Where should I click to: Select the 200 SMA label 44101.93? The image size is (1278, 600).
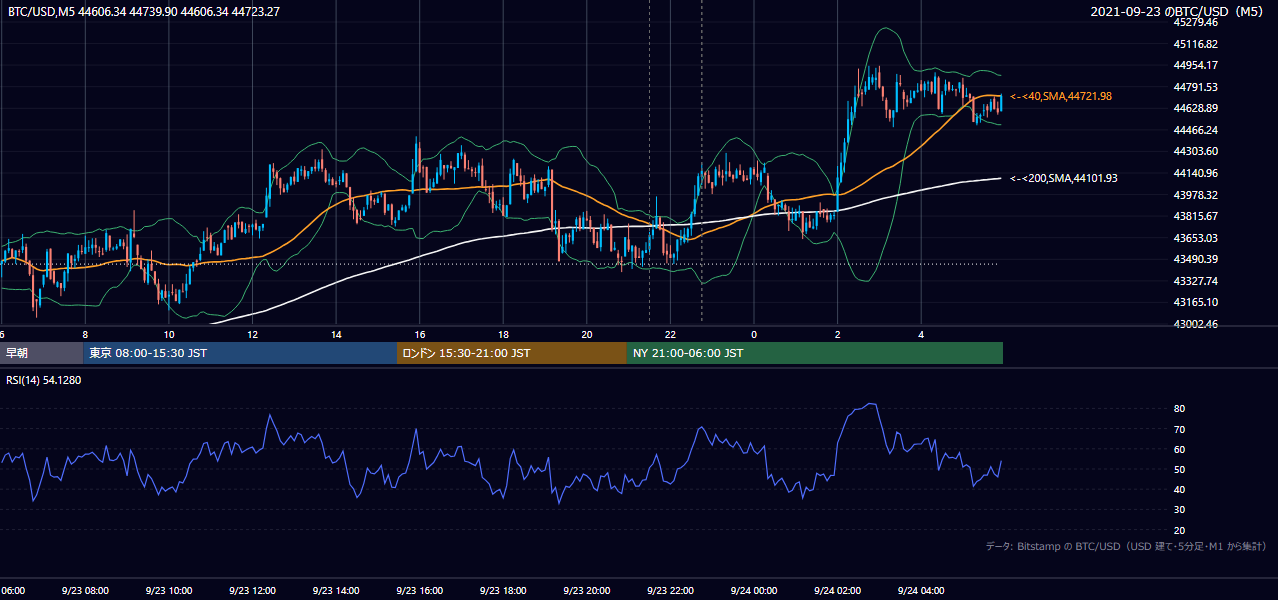tap(1064, 178)
